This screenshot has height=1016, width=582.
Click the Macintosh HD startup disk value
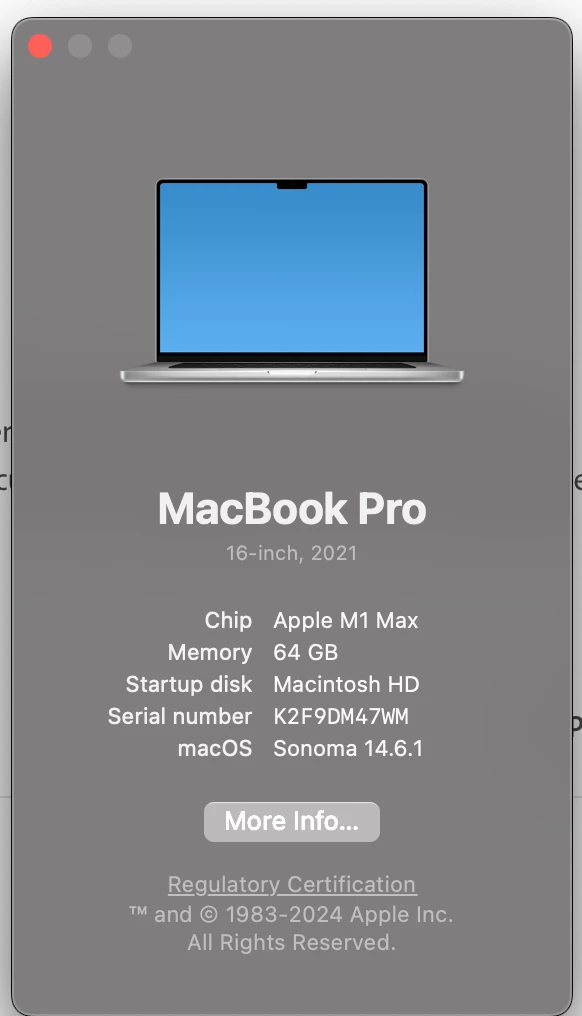pos(346,684)
